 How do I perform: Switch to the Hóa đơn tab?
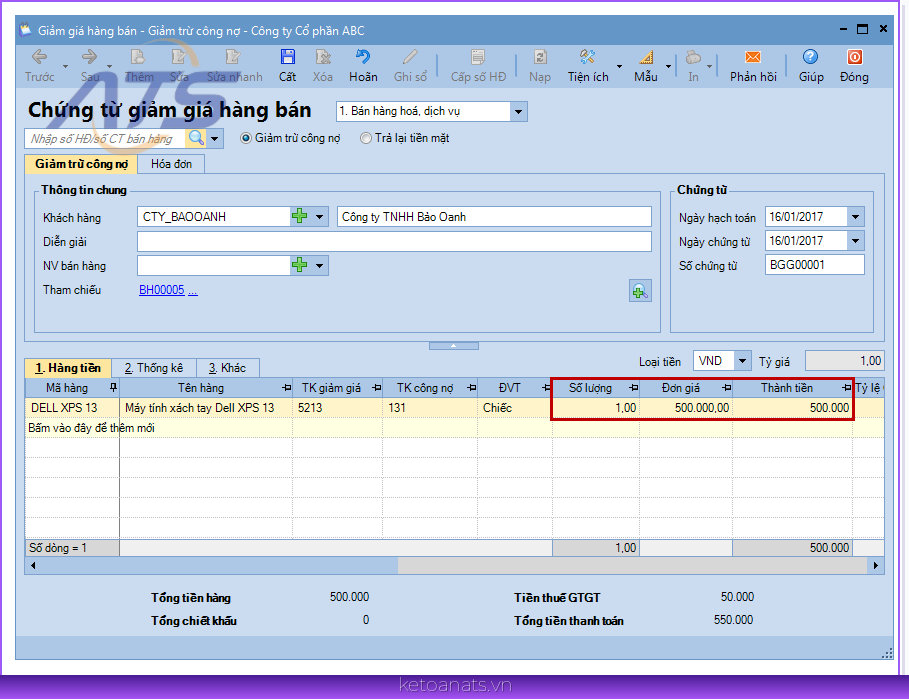(171, 164)
